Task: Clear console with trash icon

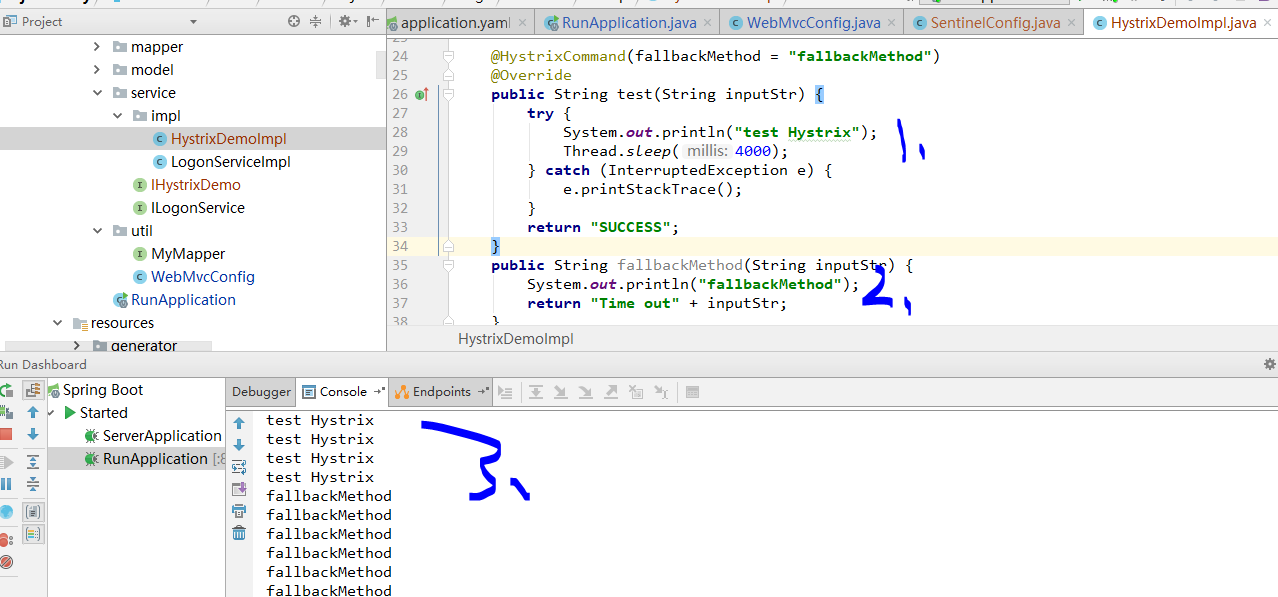Action: point(239,533)
